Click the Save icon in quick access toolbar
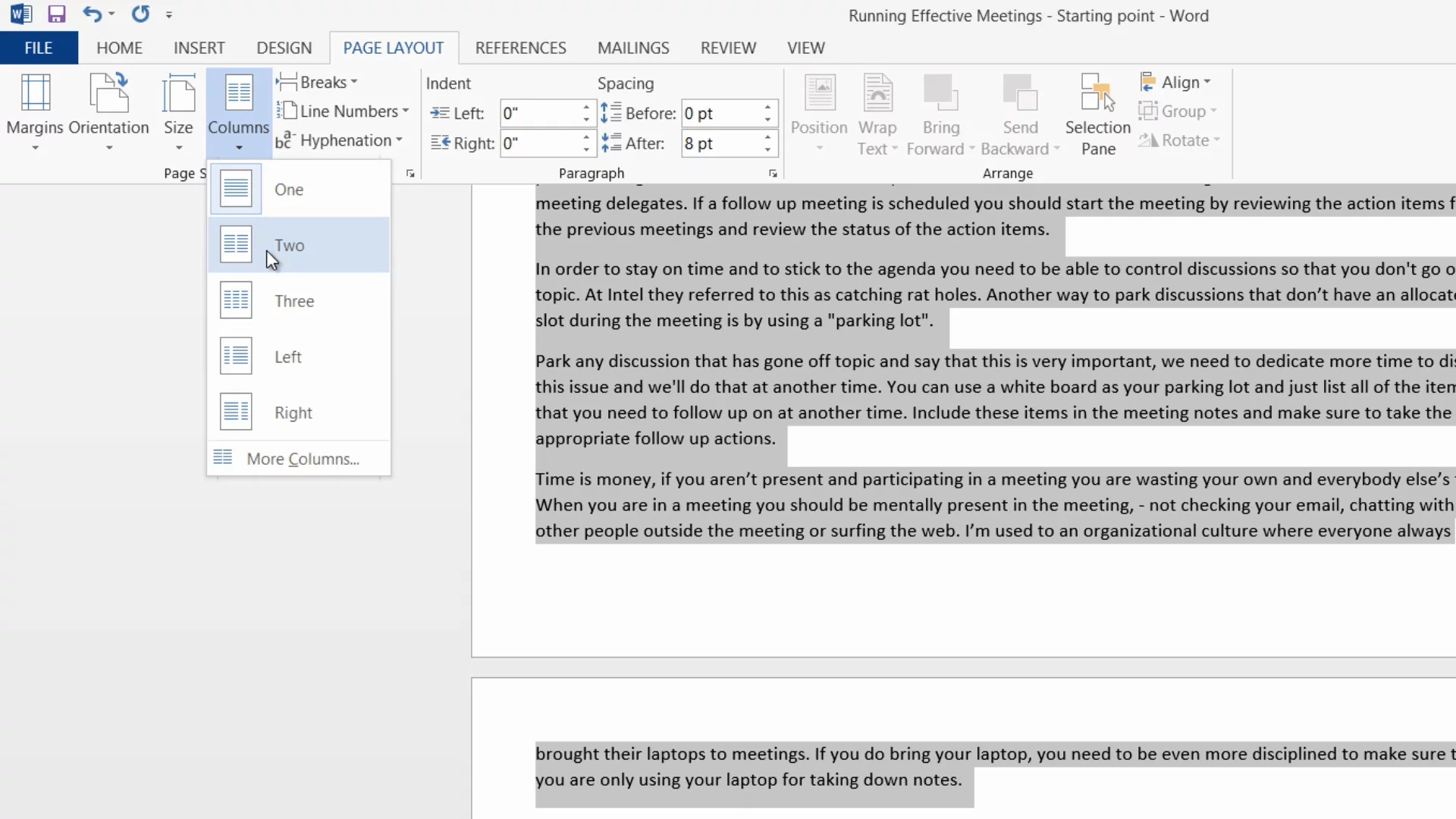This screenshot has height=819, width=1456. (56, 14)
